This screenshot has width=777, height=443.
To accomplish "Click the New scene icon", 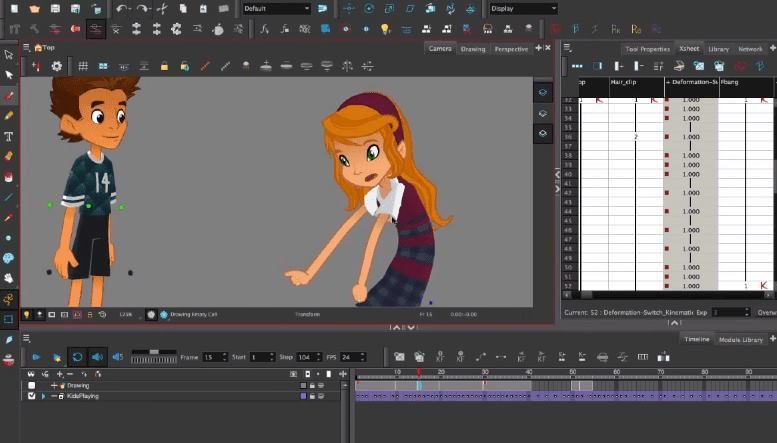I will [x=14, y=8].
